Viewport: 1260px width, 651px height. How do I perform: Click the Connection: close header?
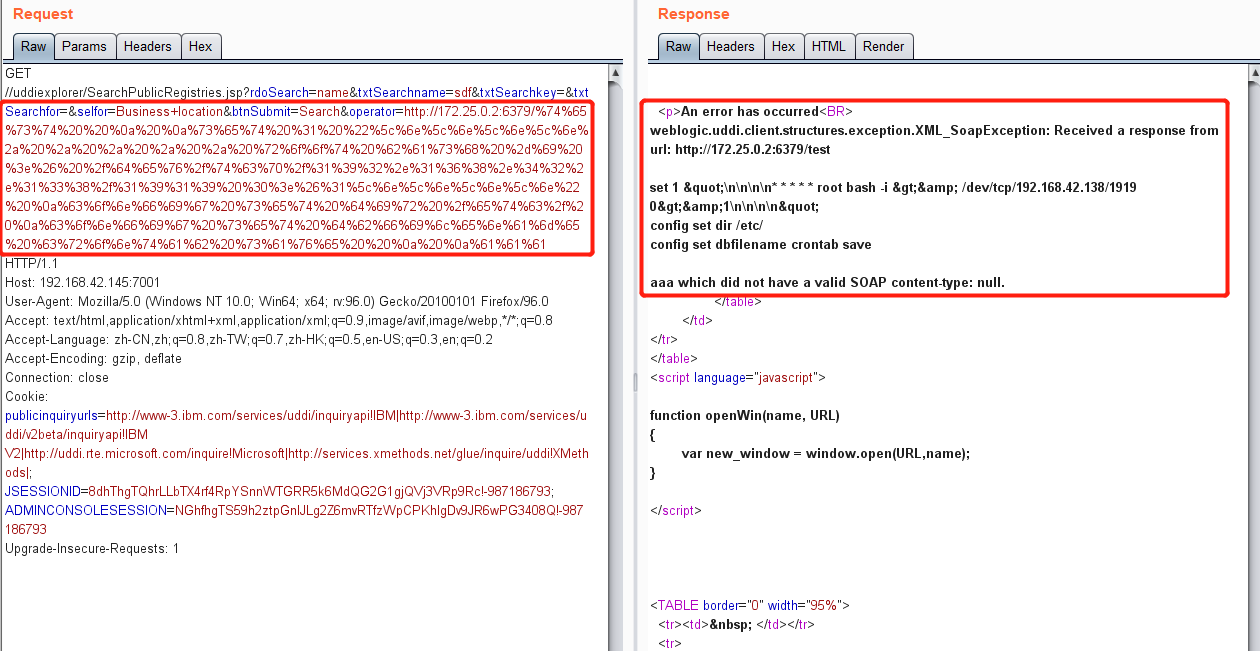(57, 378)
